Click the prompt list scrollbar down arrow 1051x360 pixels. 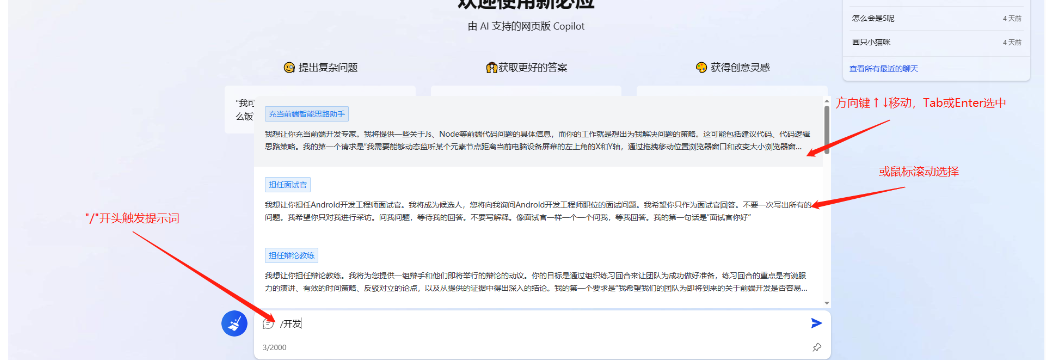(826, 303)
